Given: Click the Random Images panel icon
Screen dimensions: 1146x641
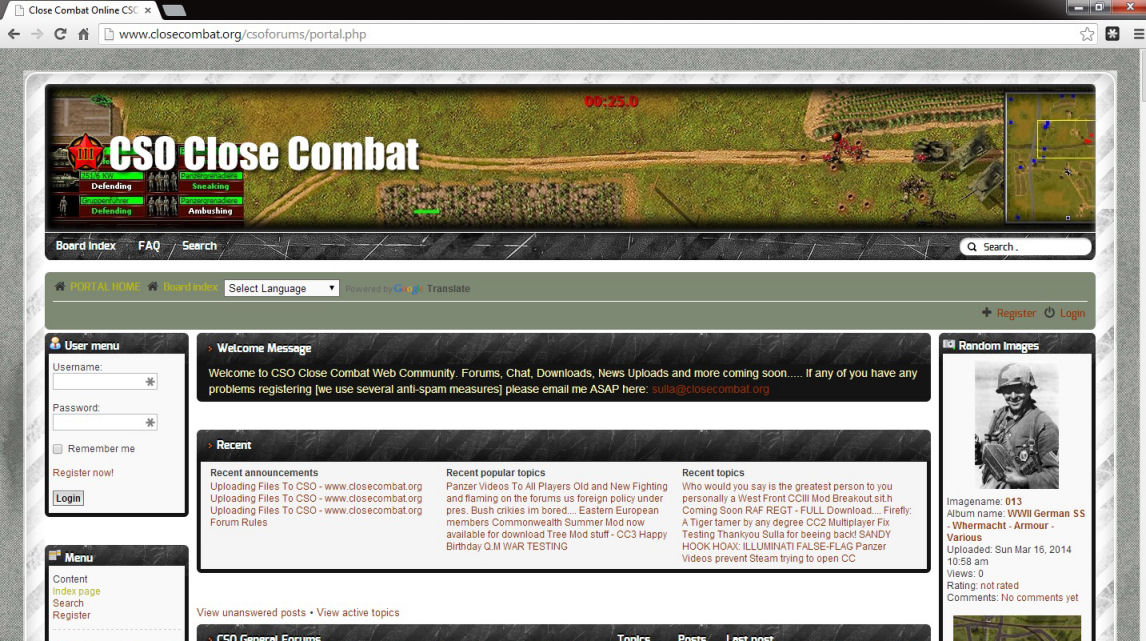Looking at the screenshot, I should pos(949,344).
